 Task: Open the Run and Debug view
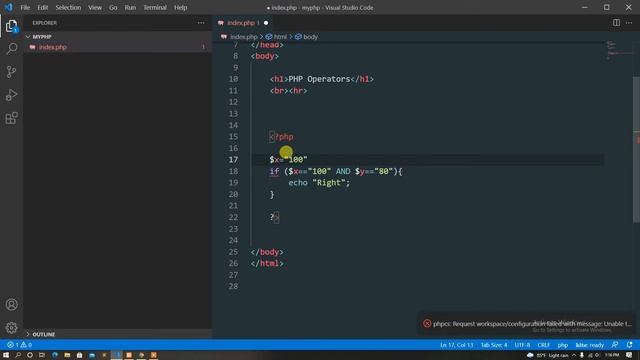tap(11, 95)
